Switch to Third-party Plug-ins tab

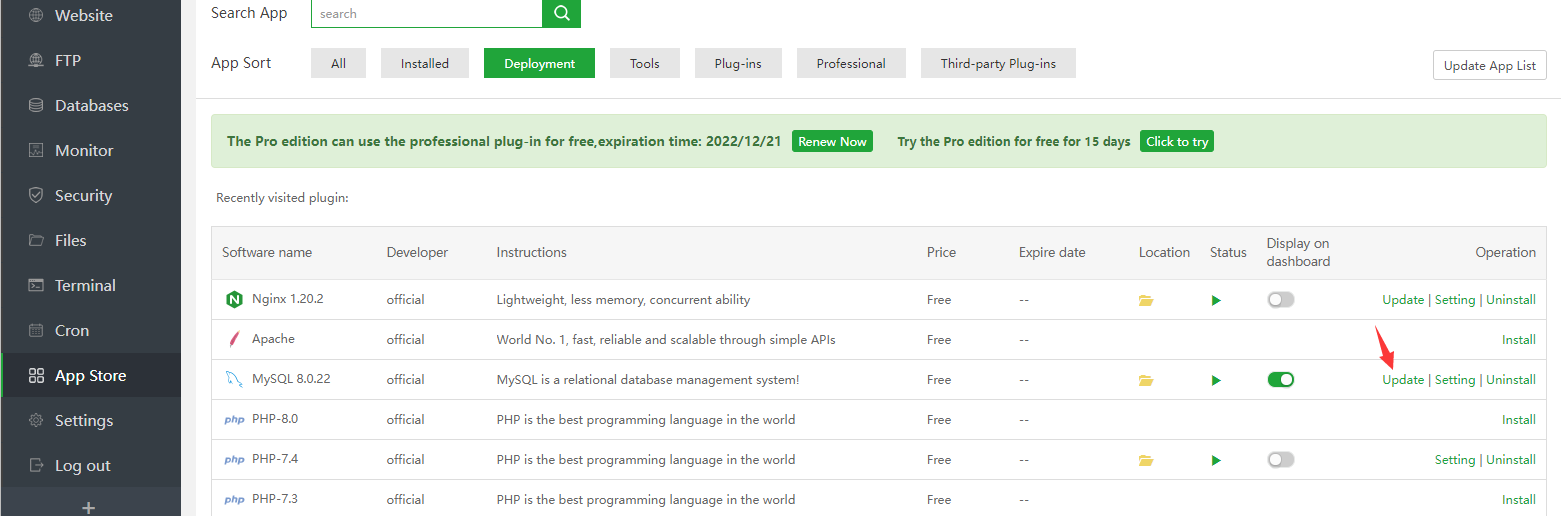coord(997,63)
